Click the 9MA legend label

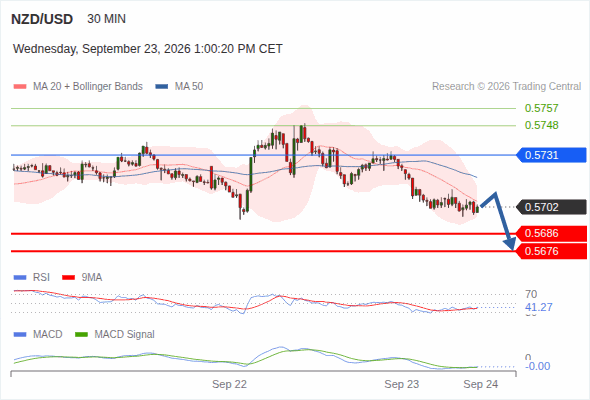point(92,278)
